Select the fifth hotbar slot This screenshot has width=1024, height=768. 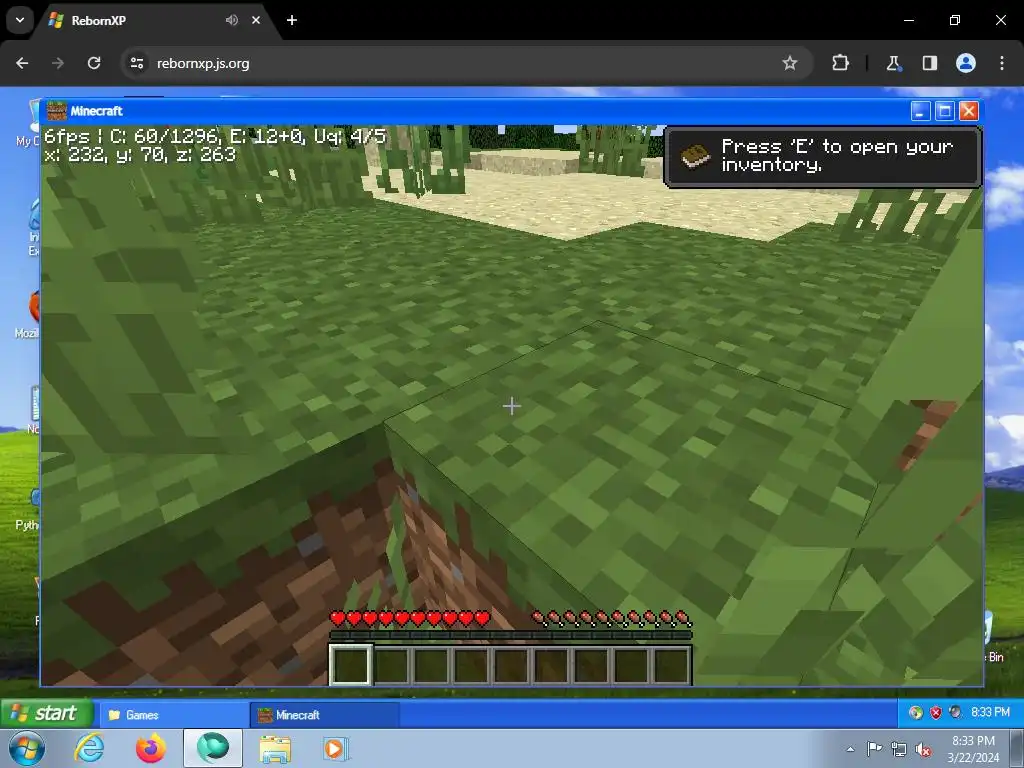pos(511,665)
